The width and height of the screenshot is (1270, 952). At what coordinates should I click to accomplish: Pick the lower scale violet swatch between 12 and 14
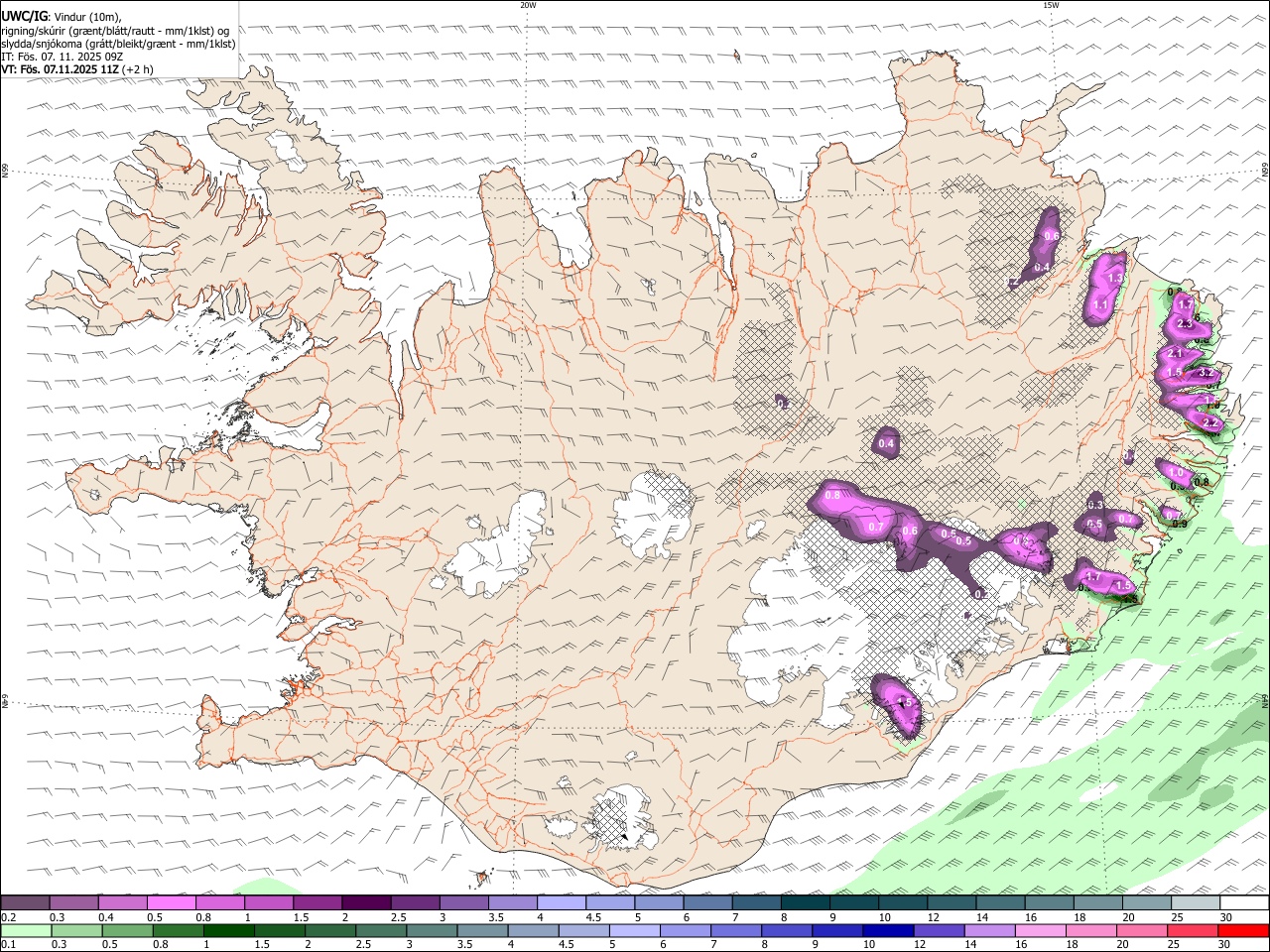(x=939, y=930)
